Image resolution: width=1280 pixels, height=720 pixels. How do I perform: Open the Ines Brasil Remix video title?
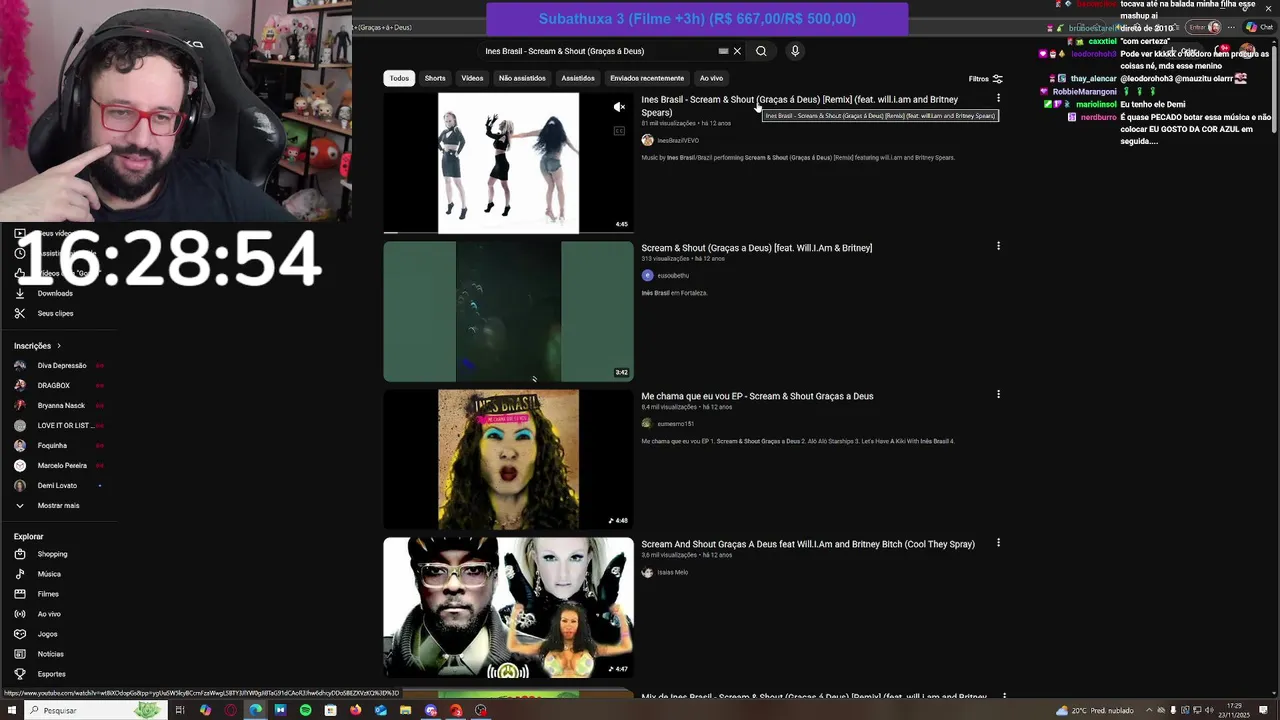tap(799, 105)
